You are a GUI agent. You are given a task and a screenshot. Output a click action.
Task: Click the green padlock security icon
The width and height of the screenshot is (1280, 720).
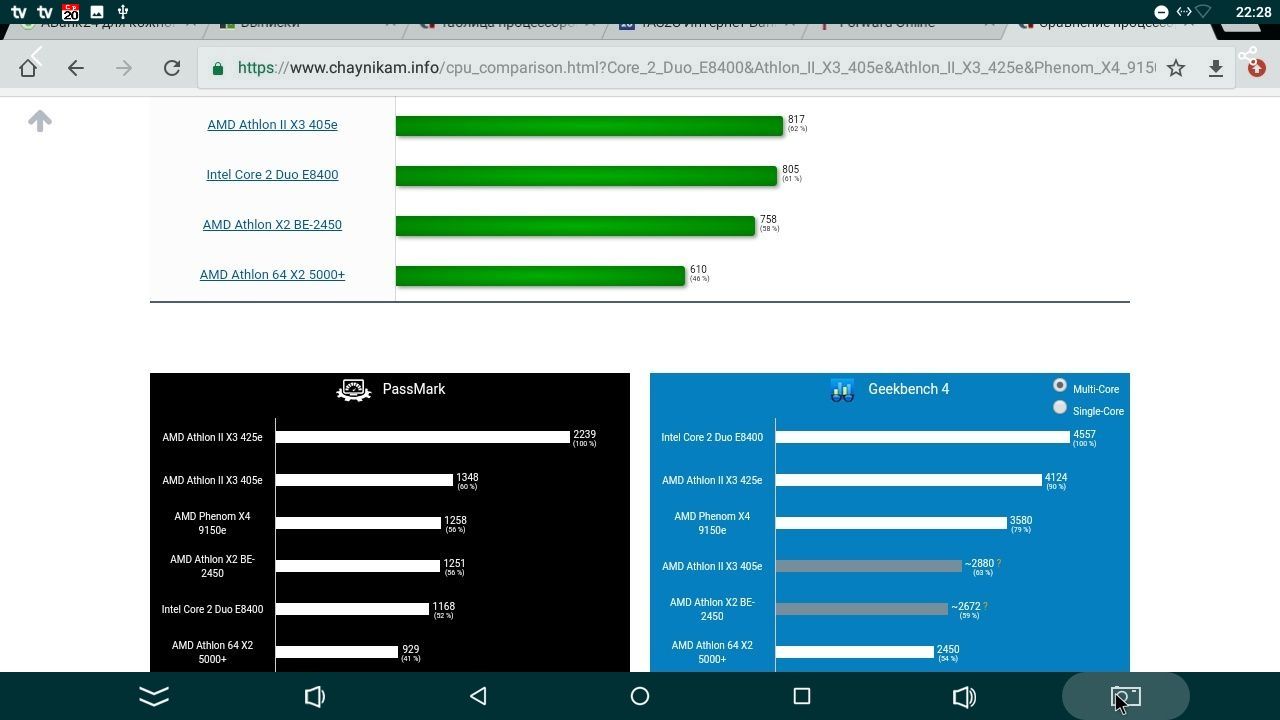(x=217, y=68)
